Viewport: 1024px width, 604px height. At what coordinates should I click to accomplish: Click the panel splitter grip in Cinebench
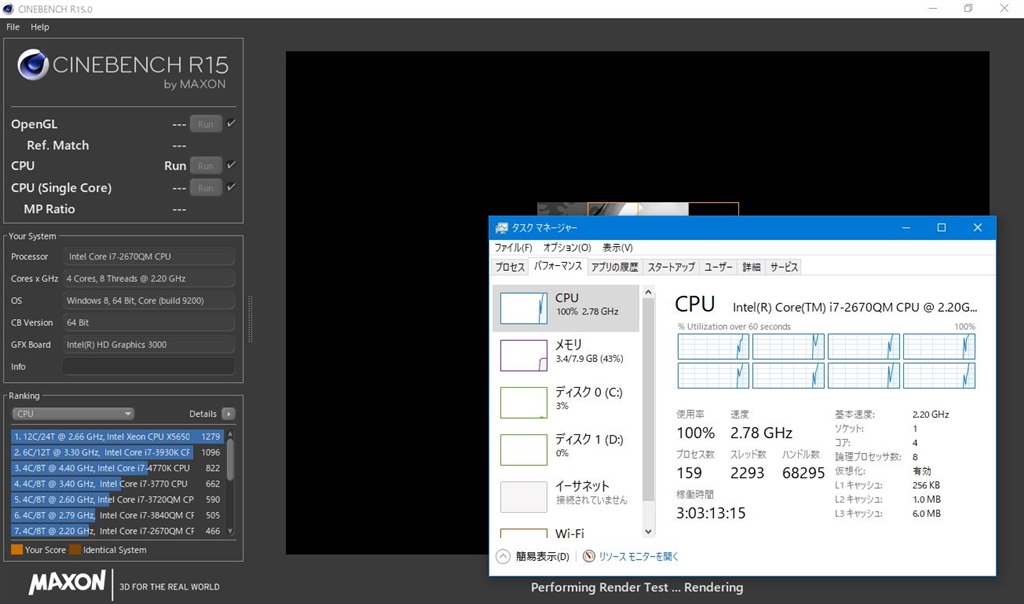[250, 319]
